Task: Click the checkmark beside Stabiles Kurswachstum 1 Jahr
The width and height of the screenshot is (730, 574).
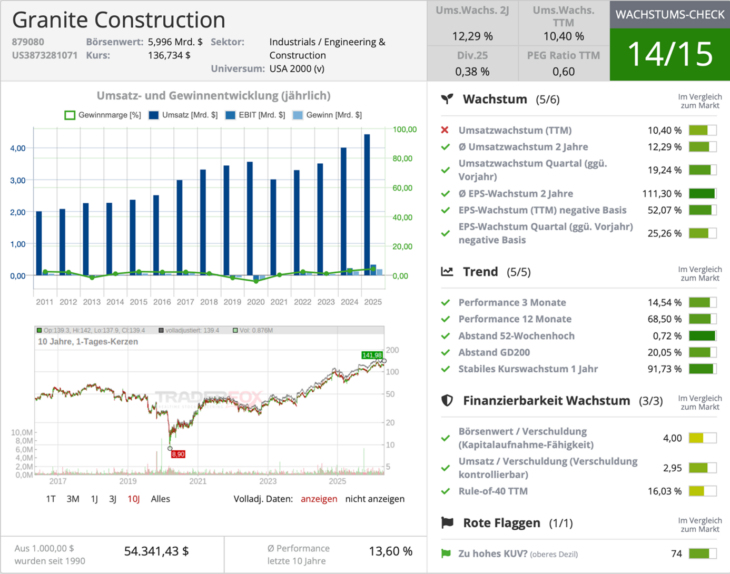Action: point(446,369)
